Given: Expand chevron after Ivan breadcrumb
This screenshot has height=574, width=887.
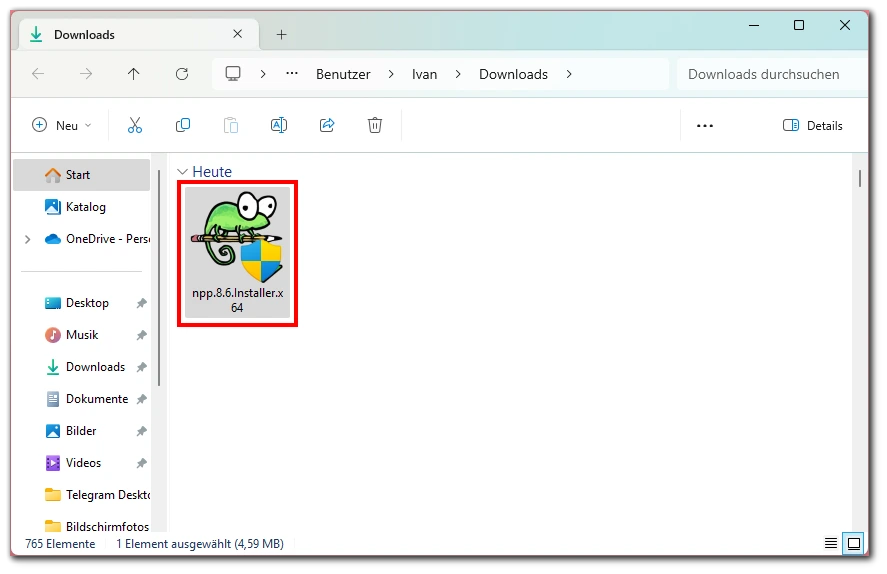Looking at the screenshot, I should tap(458, 74).
